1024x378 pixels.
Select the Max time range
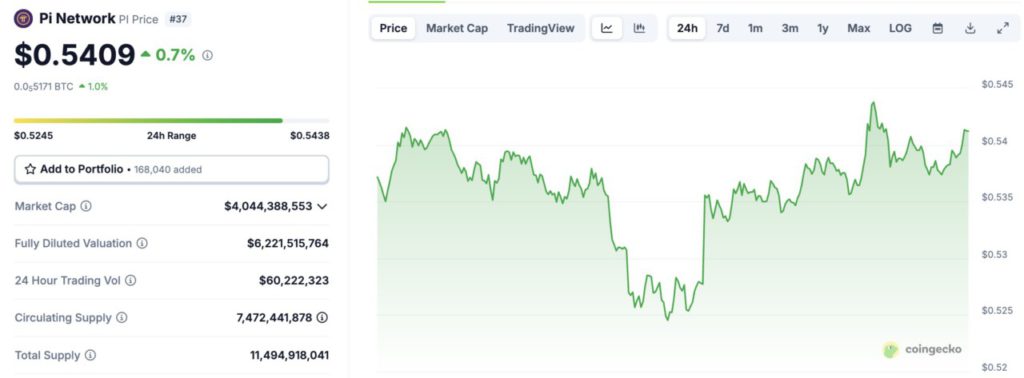(x=859, y=28)
